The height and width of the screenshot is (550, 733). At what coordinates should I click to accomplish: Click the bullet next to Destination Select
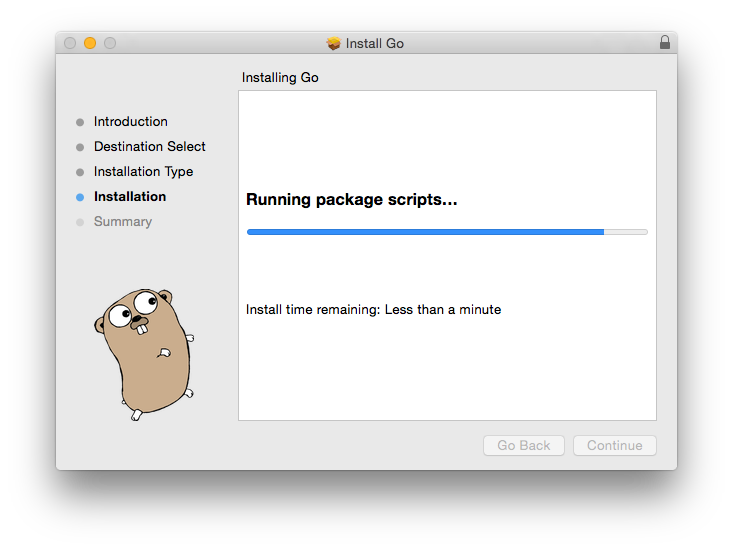pos(80,147)
